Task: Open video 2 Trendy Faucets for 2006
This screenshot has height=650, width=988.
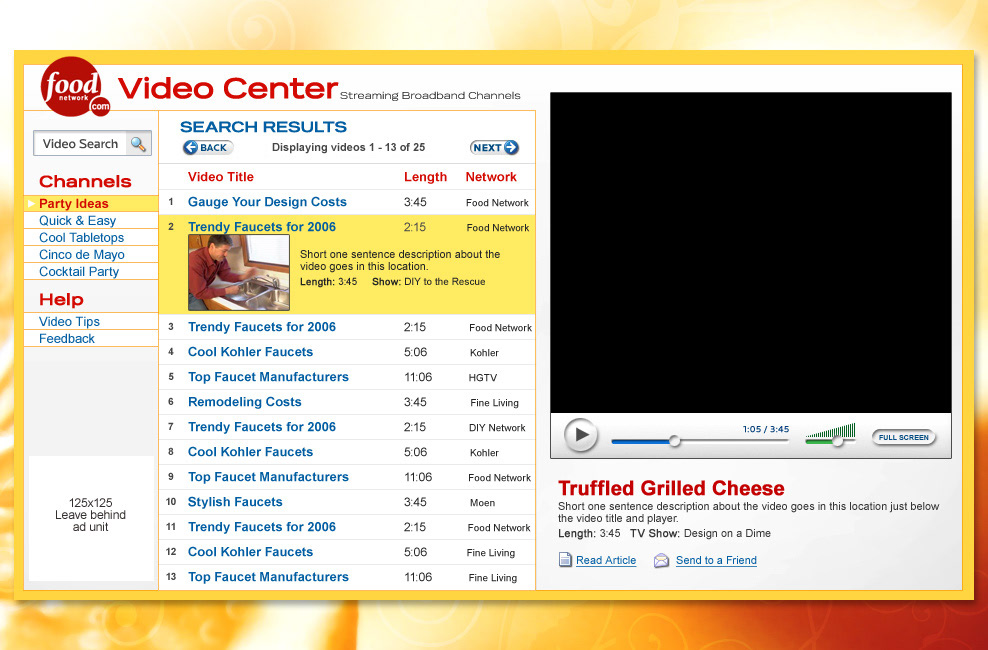Action: tap(261, 227)
